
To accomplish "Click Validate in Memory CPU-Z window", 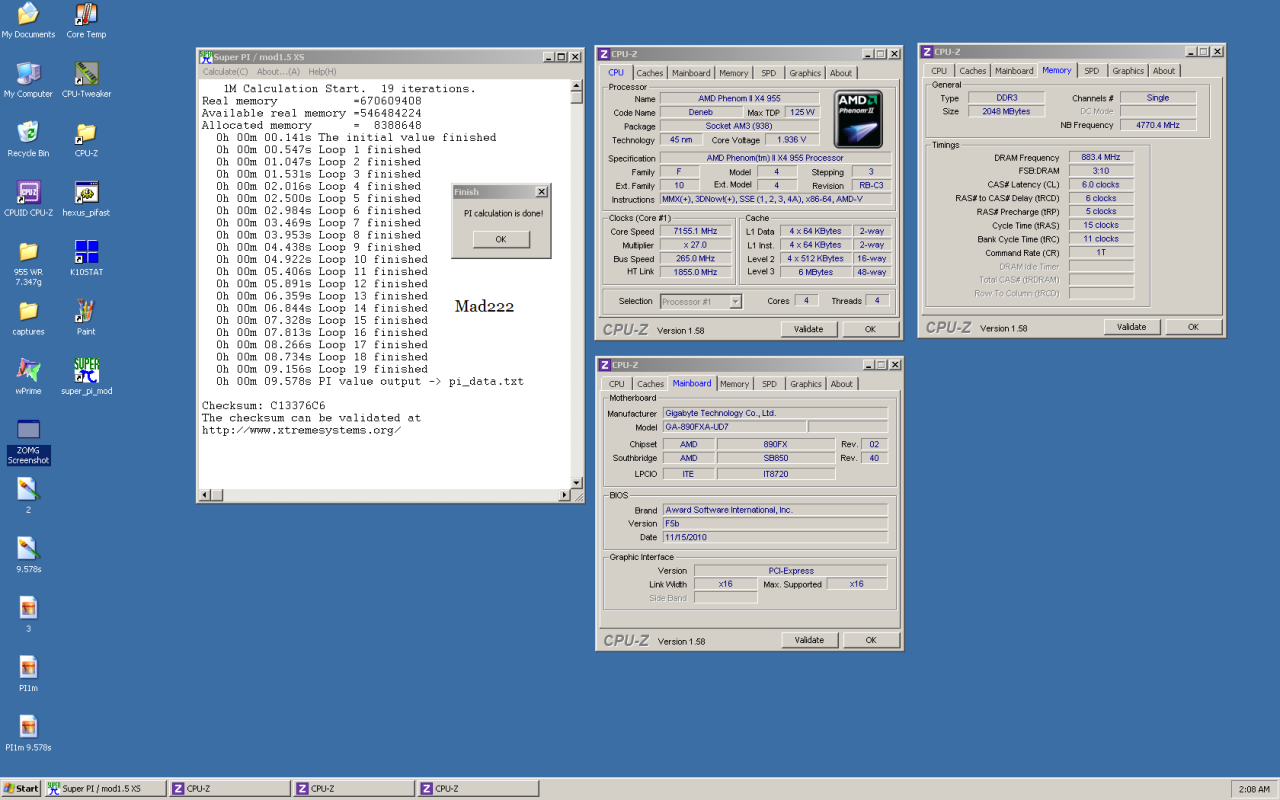I will point(1132,327).
